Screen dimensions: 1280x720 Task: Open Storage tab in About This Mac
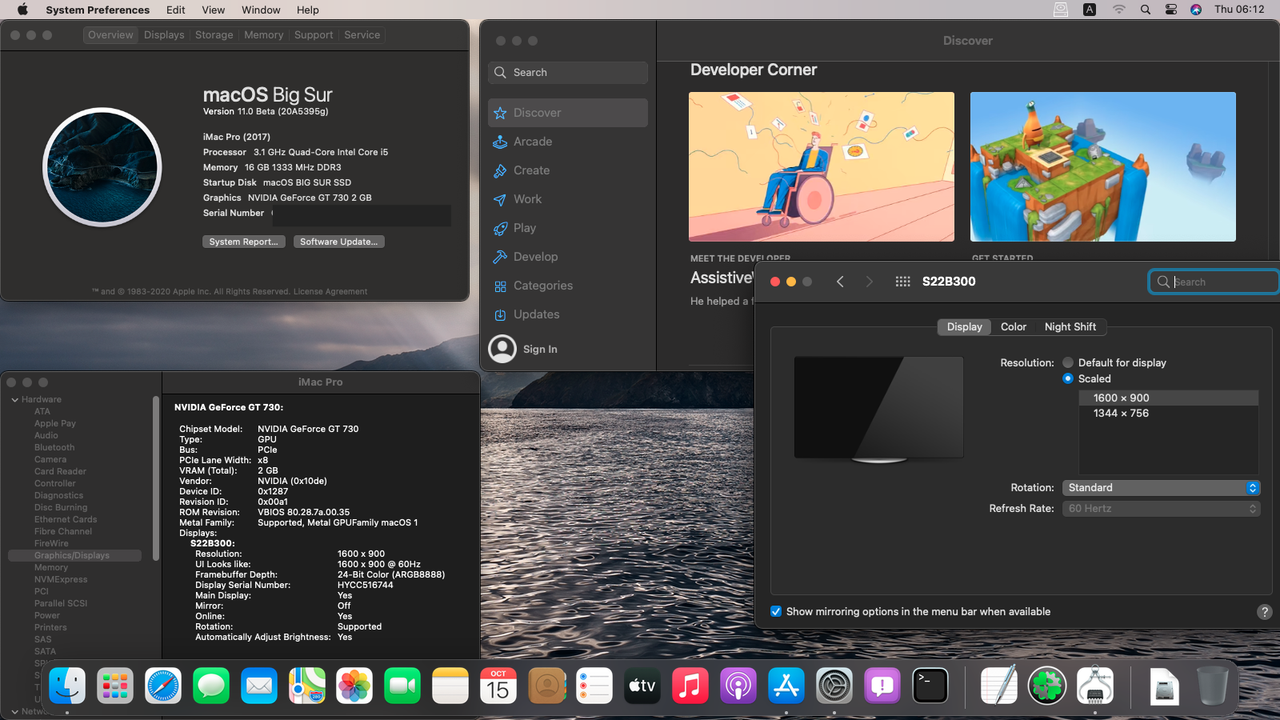pyautogui.click(x=214, y=35)
